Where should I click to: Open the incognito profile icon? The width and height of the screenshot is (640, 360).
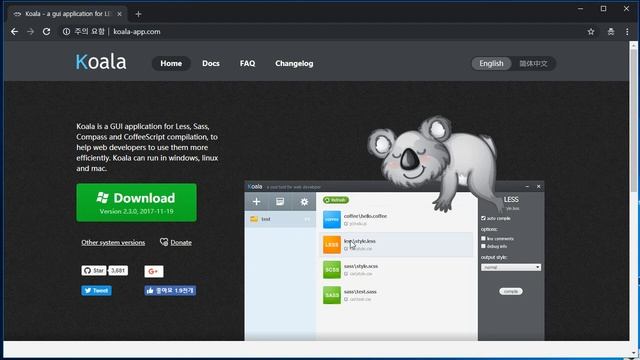611,31
